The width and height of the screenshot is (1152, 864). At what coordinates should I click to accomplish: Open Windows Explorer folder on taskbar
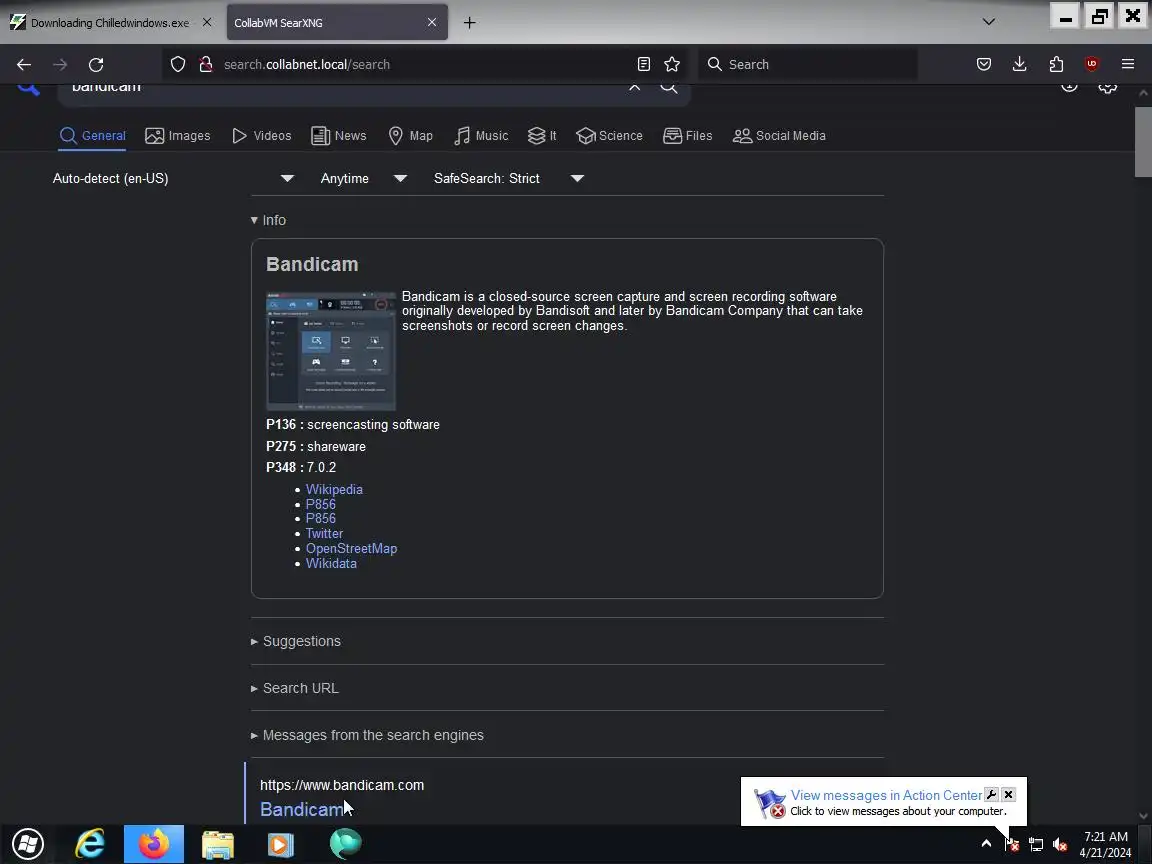217,844
